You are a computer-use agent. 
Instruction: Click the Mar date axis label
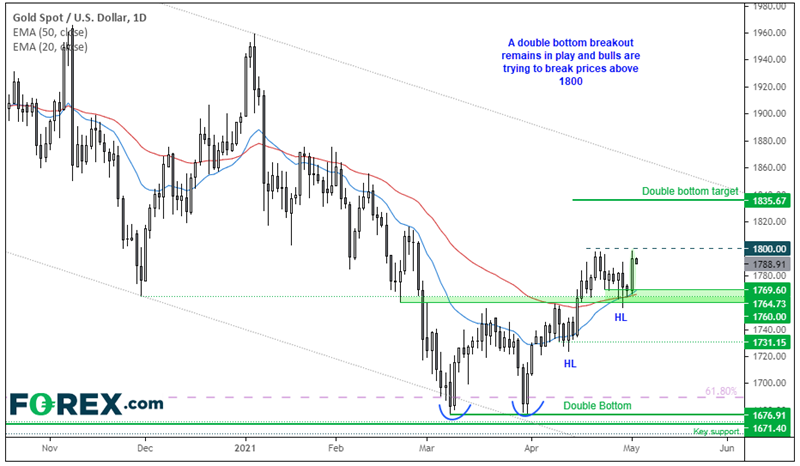[427, 448]
